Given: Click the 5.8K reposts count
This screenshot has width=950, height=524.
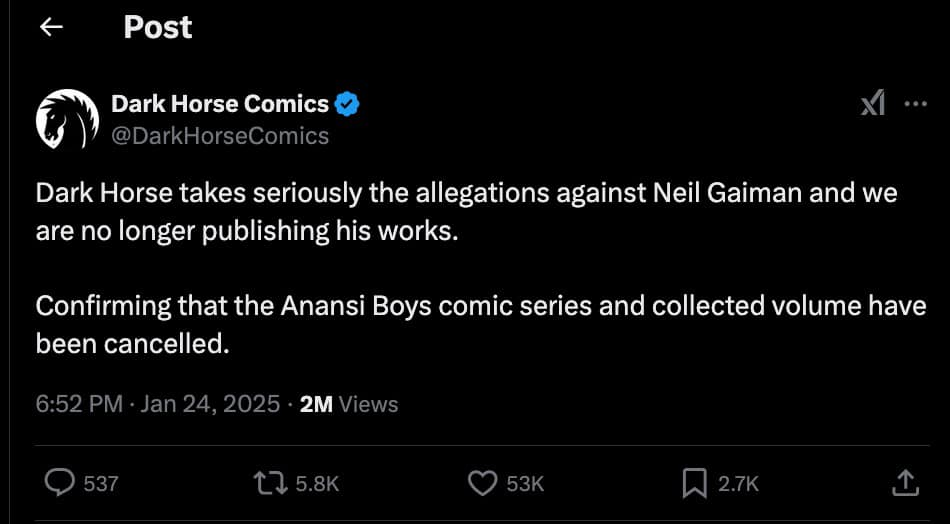Looking at the screenshot, I should (316, 483).
